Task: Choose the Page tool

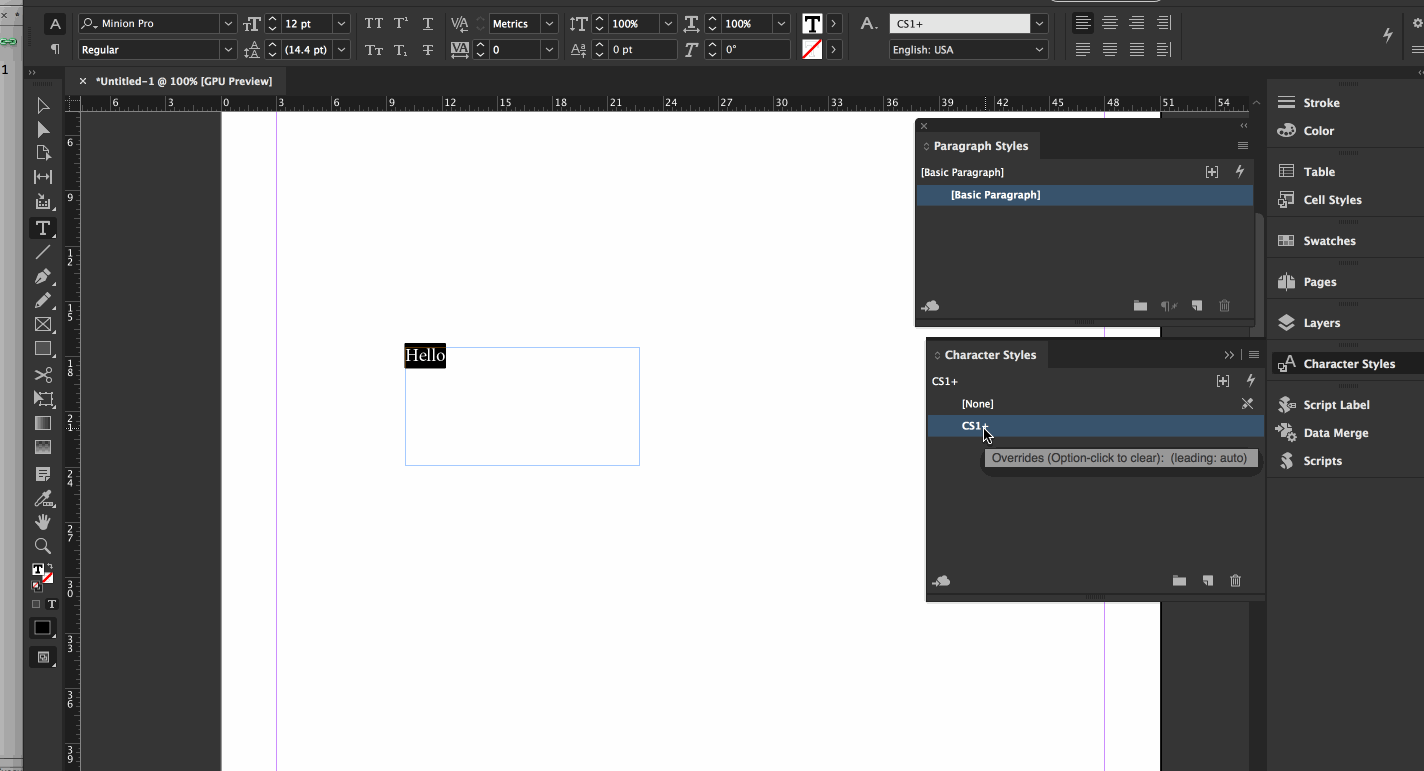Action: tap(43, 153)
